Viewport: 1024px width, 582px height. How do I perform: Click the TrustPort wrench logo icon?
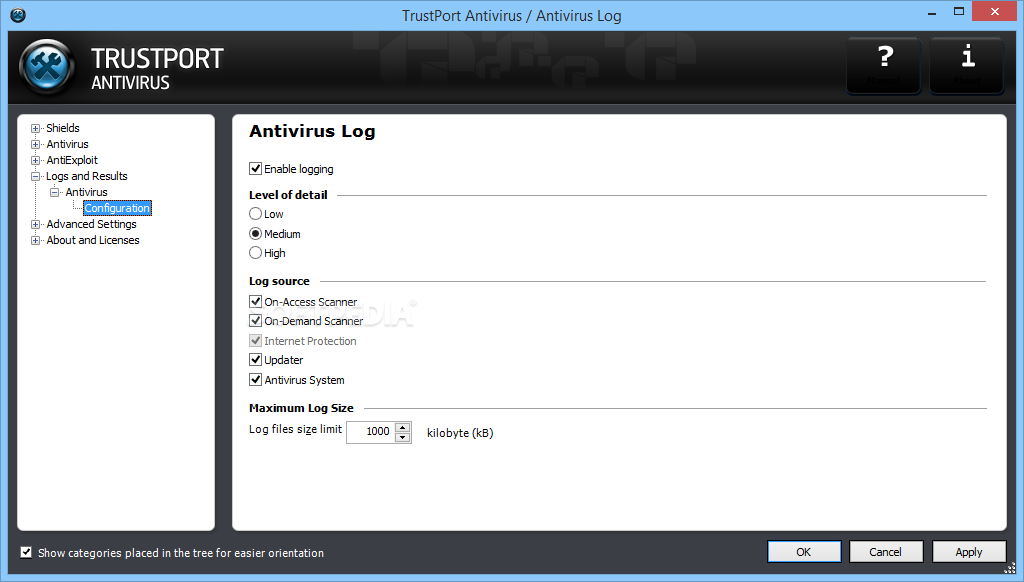(x=47, y=67)
